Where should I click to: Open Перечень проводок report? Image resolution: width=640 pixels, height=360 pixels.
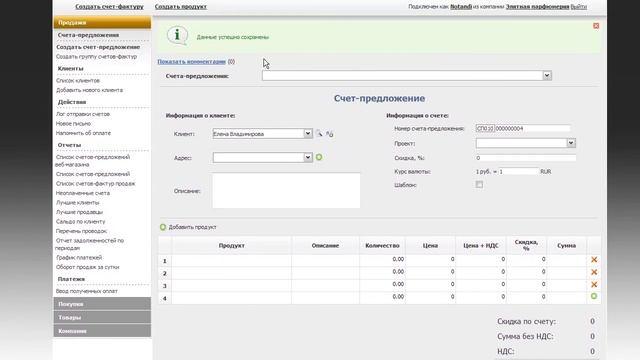point(81,231)
